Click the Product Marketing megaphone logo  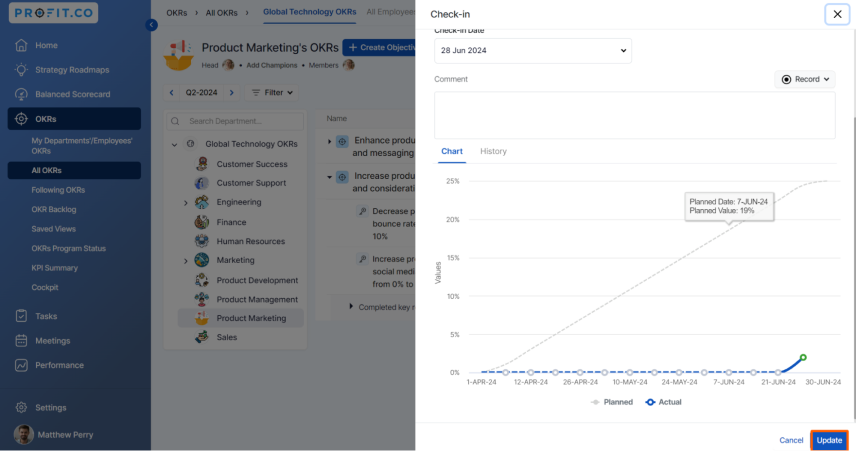pos(179,55)
